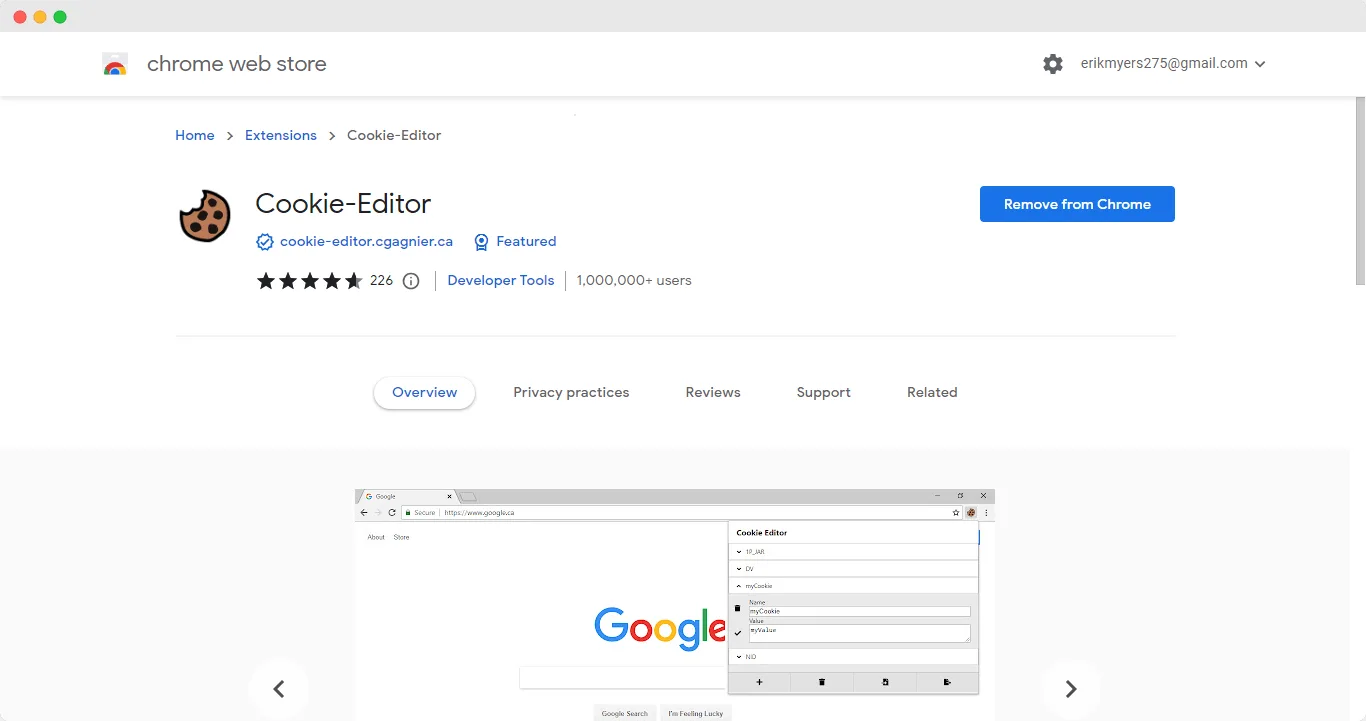The height and width of the screenshot is (721, 1366).
Task: Click the rating info circle icon
Action: [411, 281]
